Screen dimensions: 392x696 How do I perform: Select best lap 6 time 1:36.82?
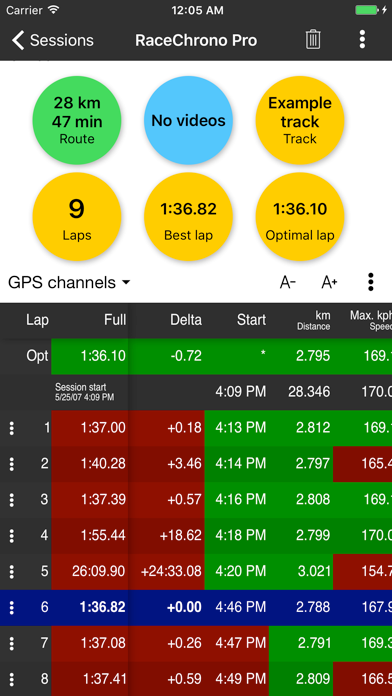[90, 608]
